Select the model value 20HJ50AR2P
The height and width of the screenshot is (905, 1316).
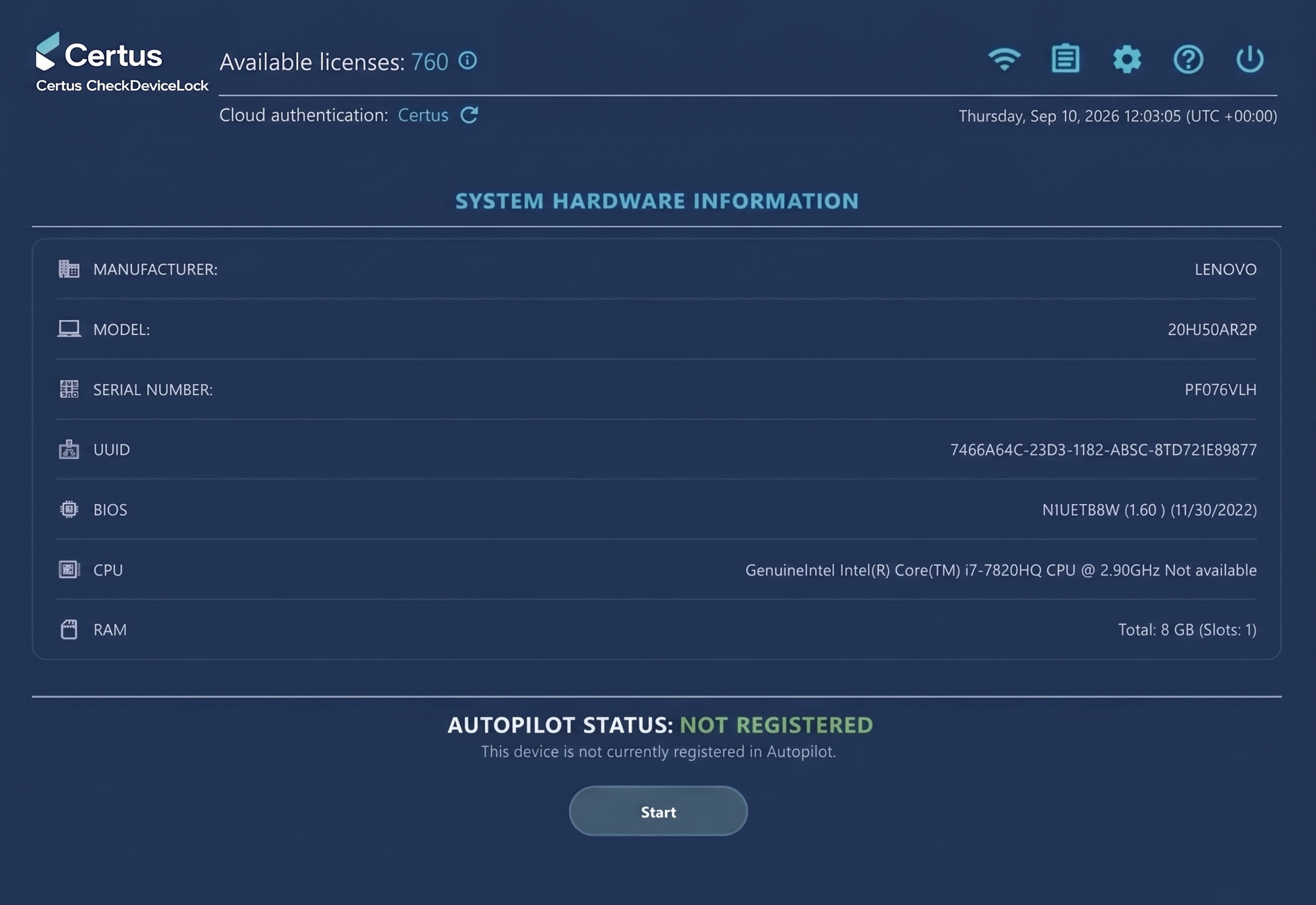pyautogui.click(x=1212, y=329)
